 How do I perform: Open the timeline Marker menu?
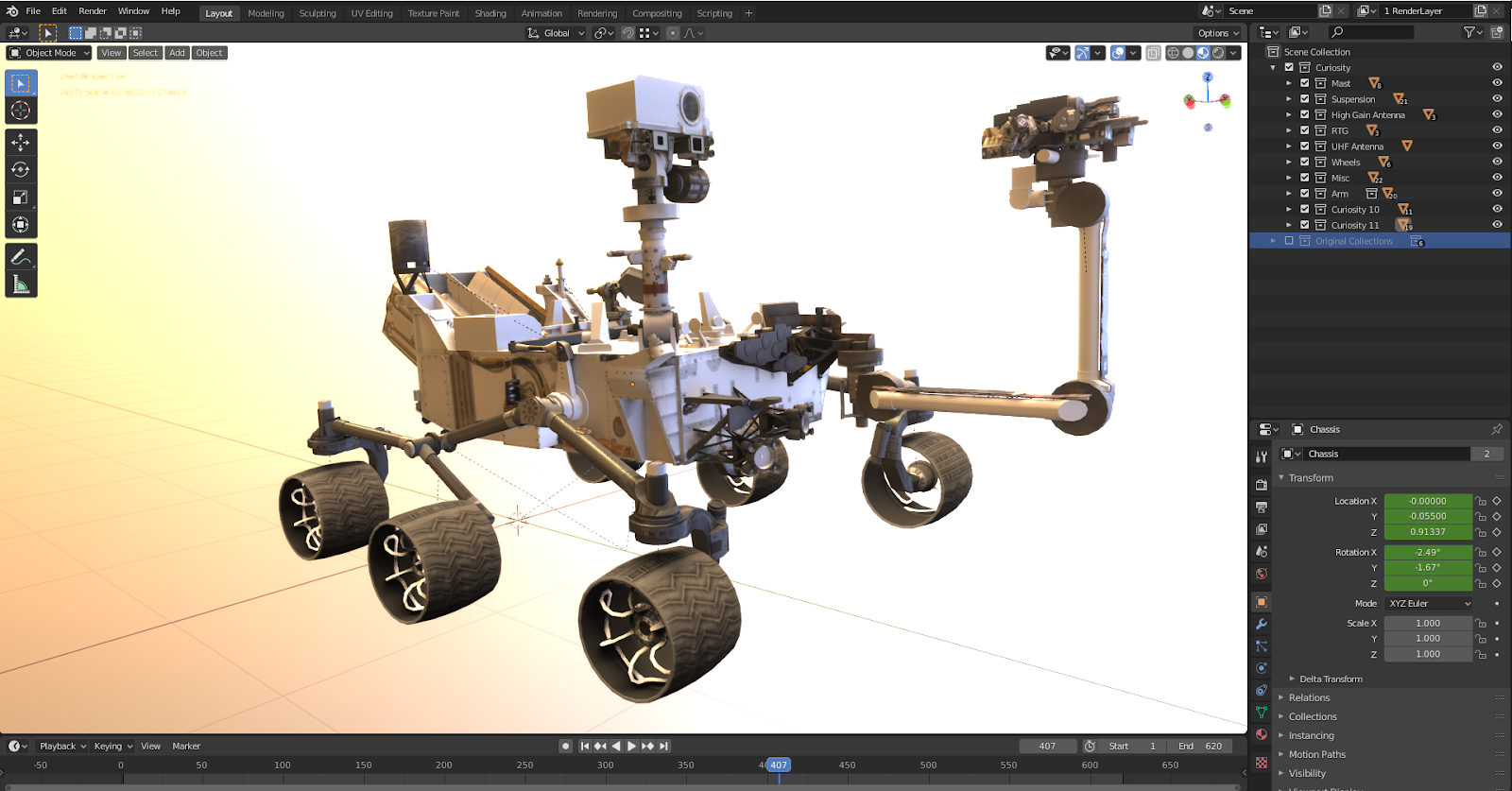(x=186, y=747)
